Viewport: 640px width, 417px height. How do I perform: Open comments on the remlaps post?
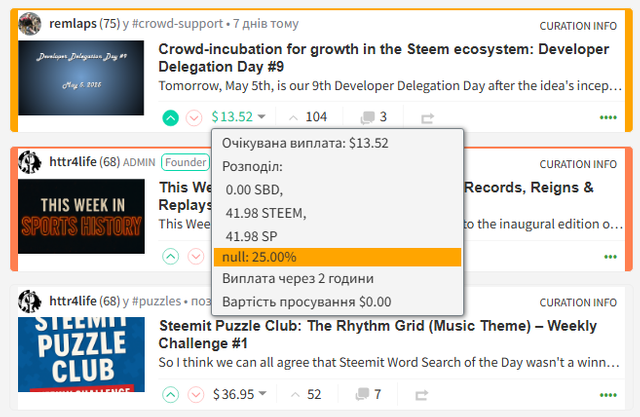click(x=373, y=117)
